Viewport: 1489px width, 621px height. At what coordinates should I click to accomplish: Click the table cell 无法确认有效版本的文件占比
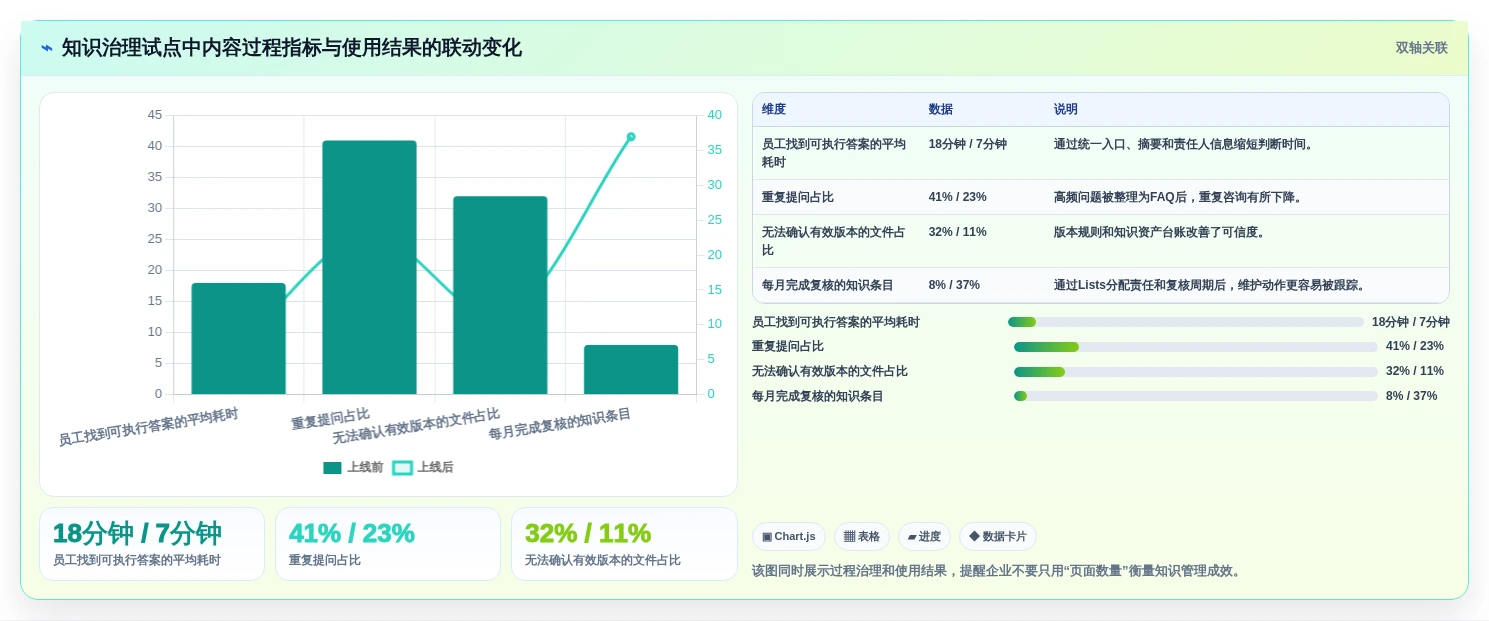[834, 241]
